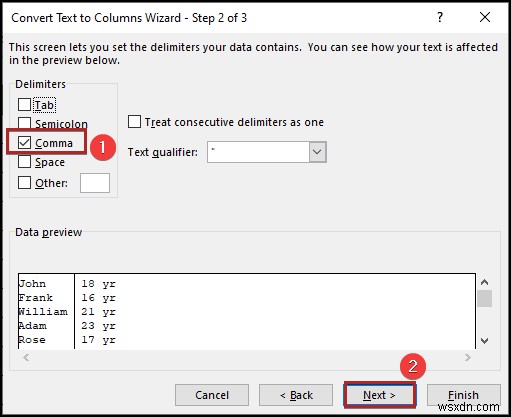Click the preview scroll left arrow
This screenshot has width=511, height=417.
26,358
